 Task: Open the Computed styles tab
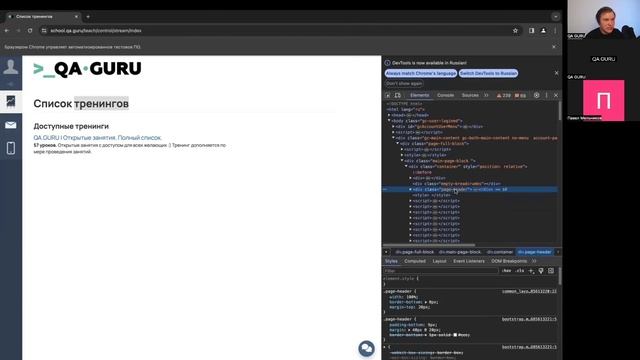coord(415,261)
